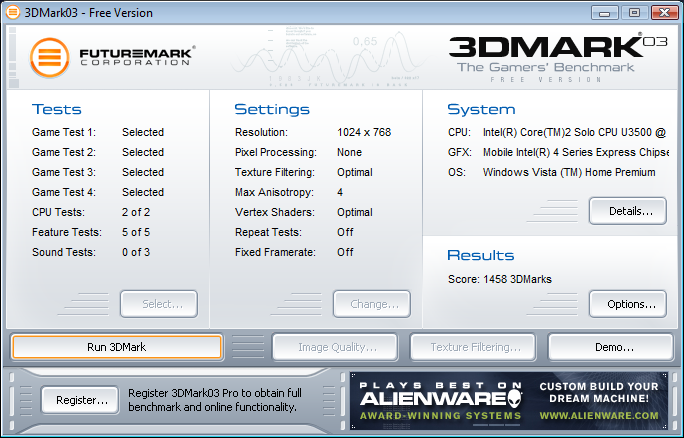The height and width of the screenshot is (438, 684).
Task: Click the 'Register 3DMark03 Pro' description text
Action: (x=215, y=400)
